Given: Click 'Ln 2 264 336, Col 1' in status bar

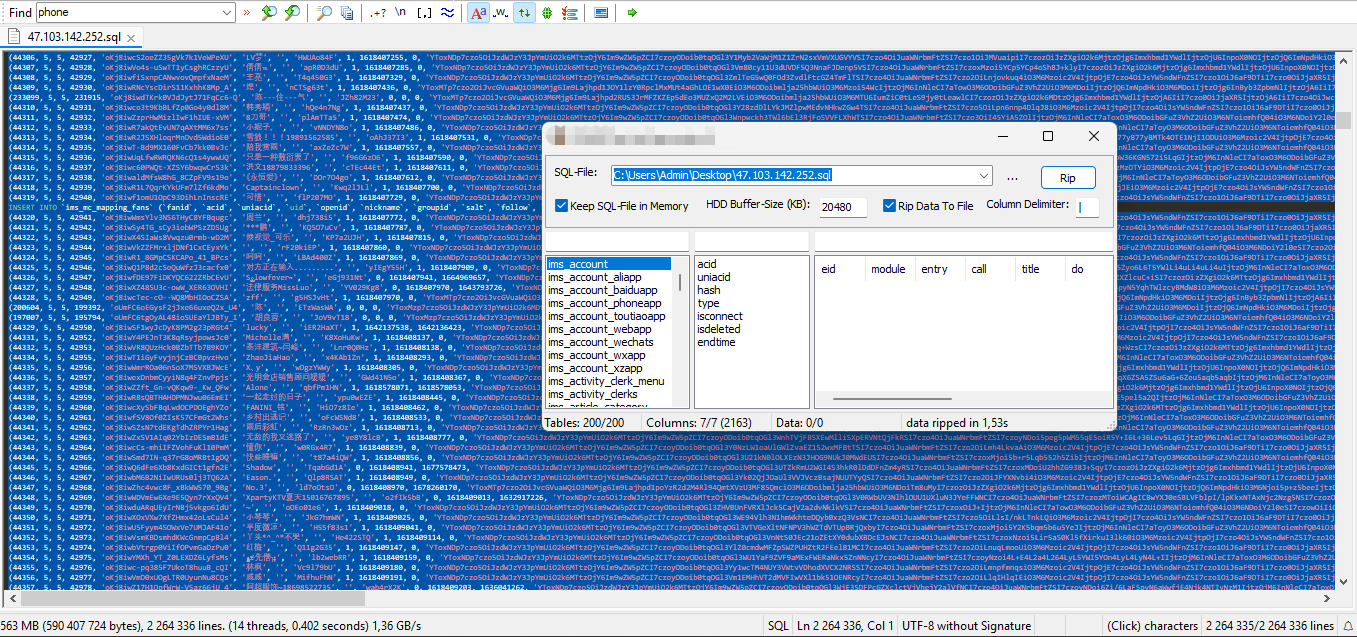Looking at the screenshot, I should click(845, 626).
